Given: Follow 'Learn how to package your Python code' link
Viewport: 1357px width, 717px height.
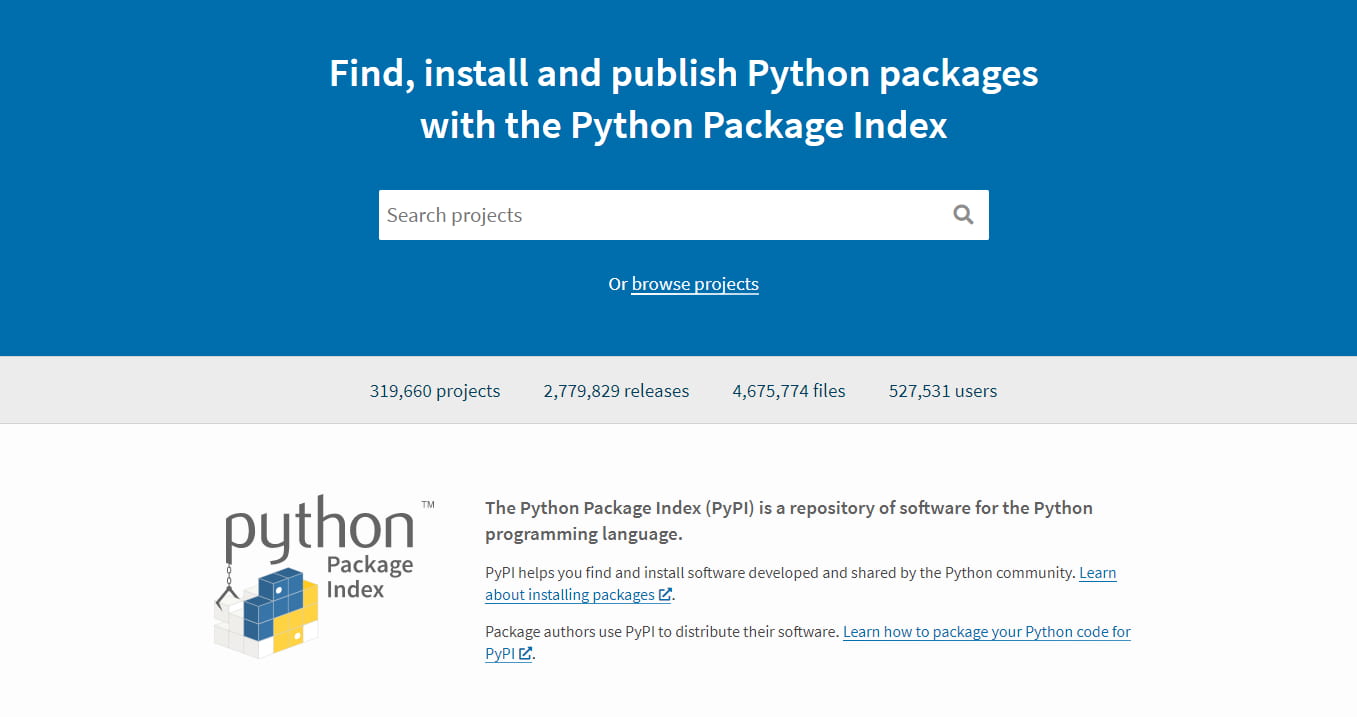Looking at the screenshot, I should pos(986,632).
